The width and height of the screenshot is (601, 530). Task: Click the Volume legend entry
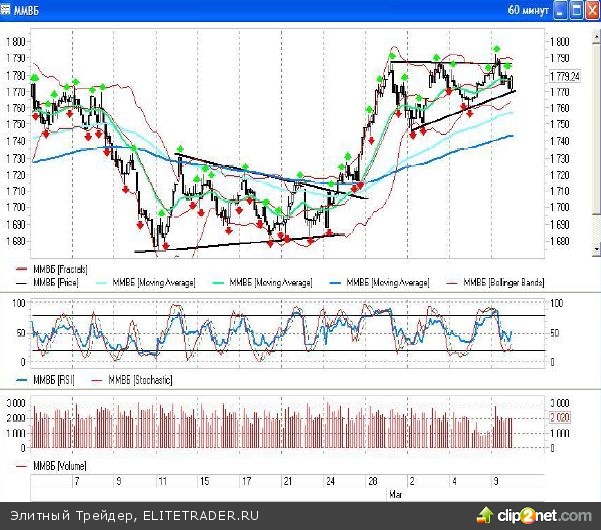coord(58,466)
